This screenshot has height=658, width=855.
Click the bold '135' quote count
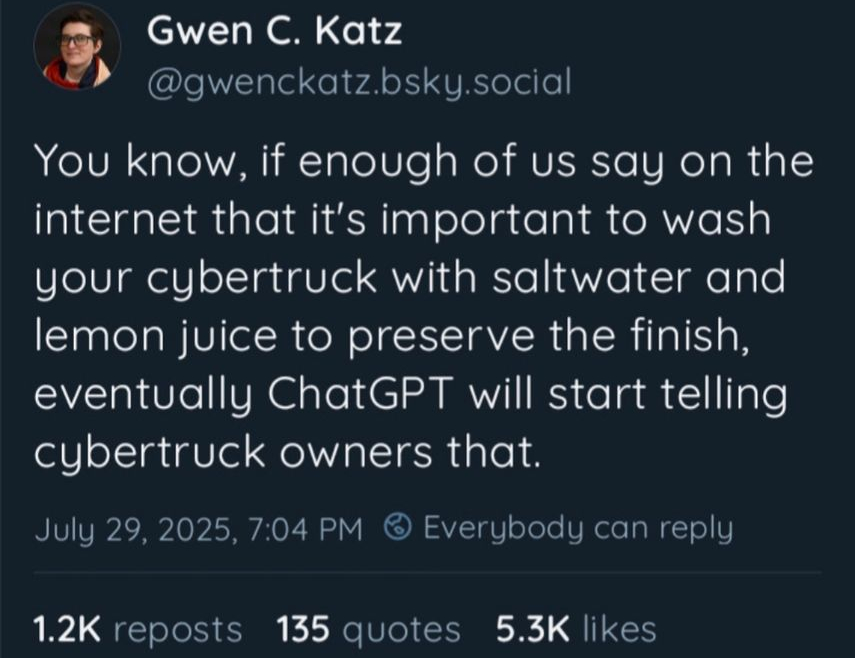(x=304, y=629)
